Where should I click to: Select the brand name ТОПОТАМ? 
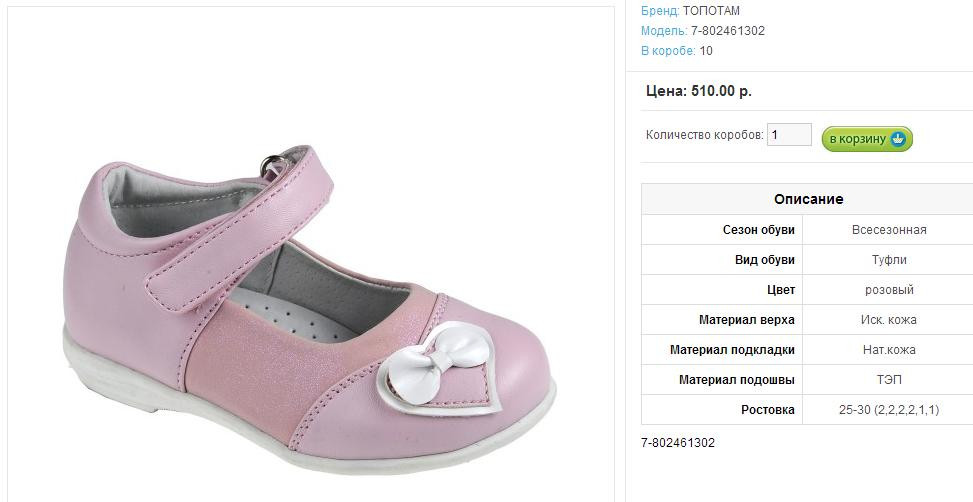(711, 11)
